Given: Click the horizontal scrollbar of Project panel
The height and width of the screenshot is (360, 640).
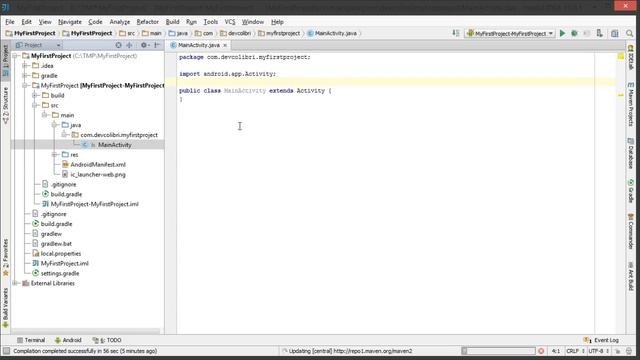Looking at the screenshot, I should click(86, 331).
